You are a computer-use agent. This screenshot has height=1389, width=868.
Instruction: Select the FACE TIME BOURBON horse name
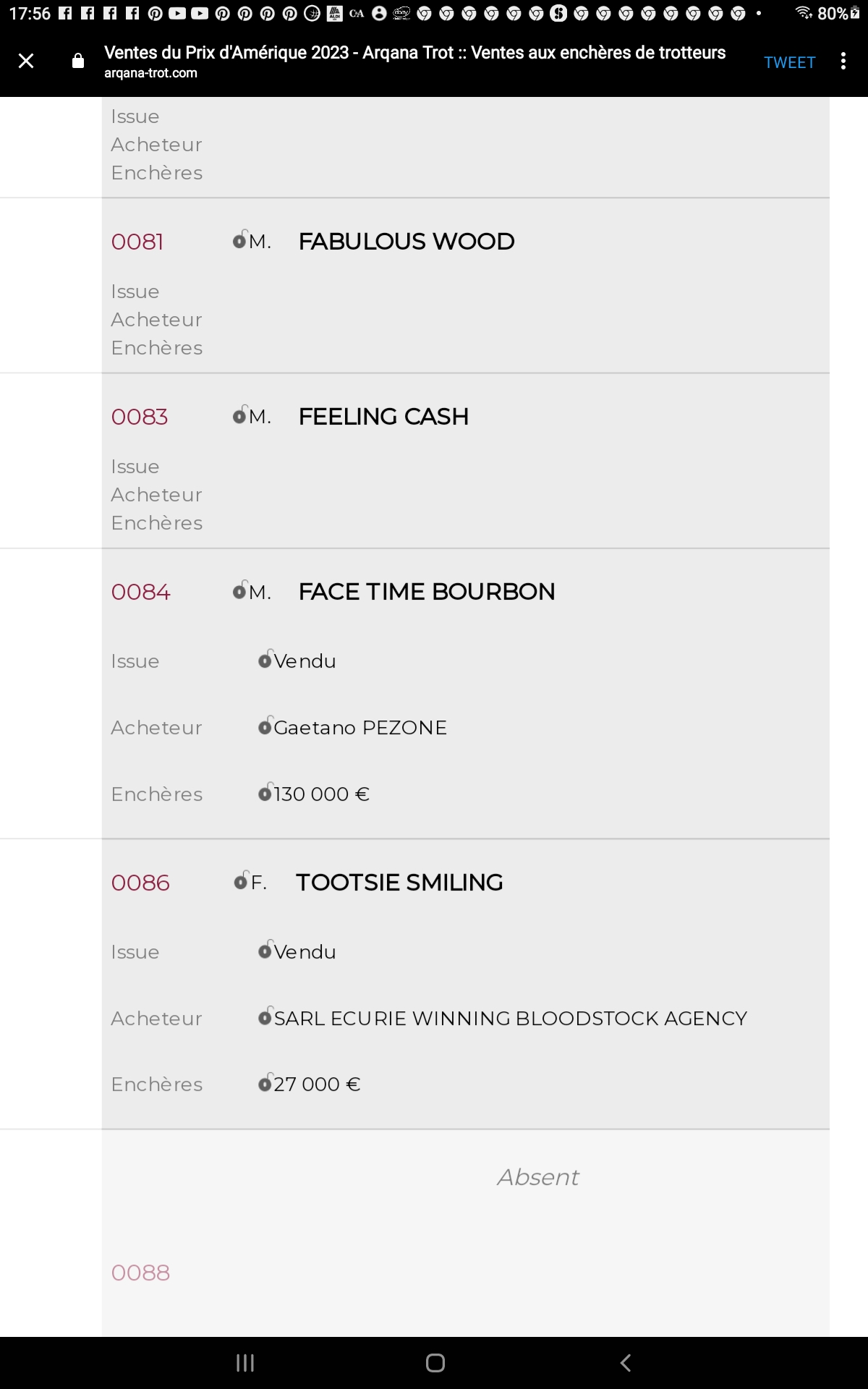point(427,592)
